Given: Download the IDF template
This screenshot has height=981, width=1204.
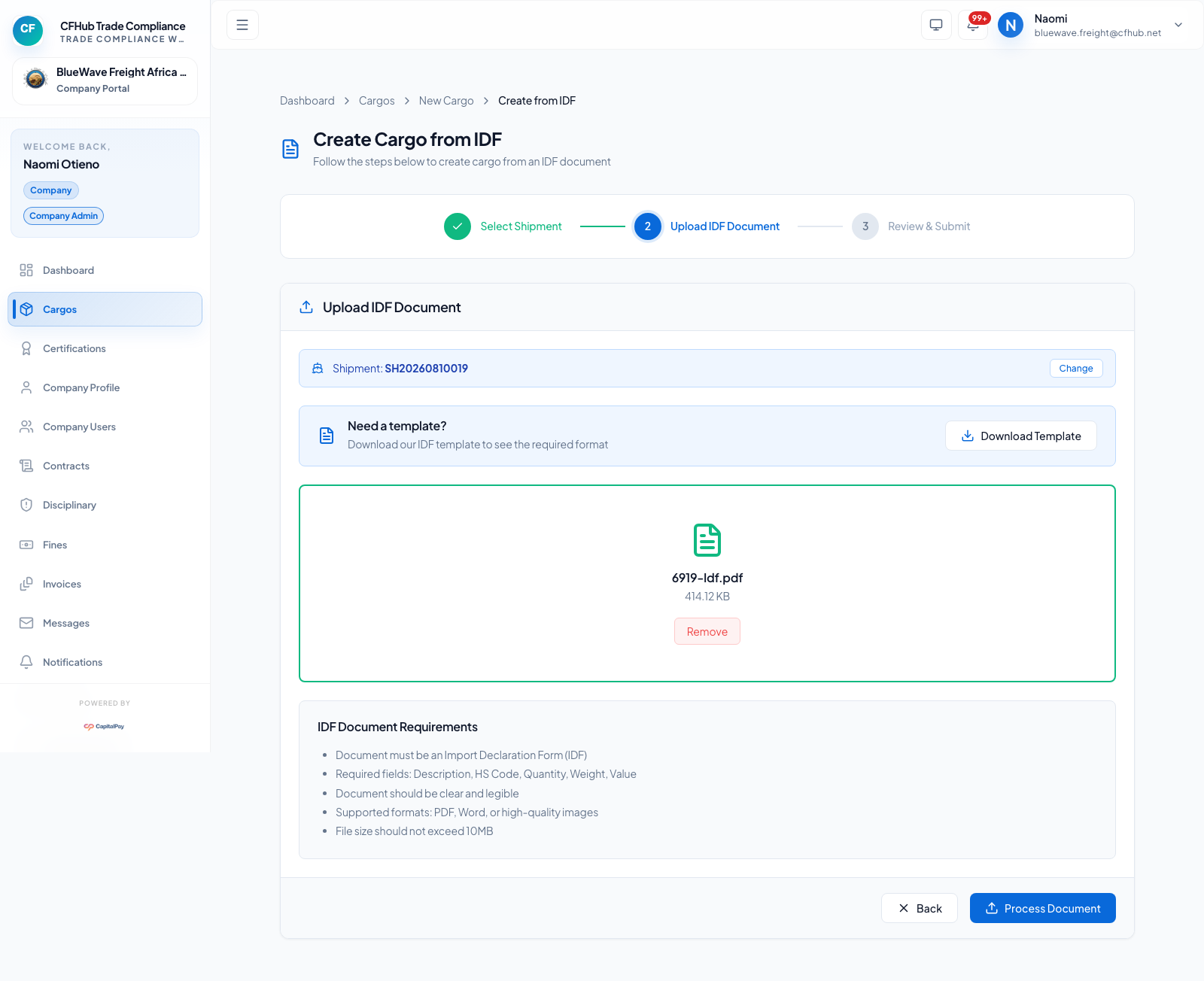Looking at the screenshot, I should point(1020,436).
